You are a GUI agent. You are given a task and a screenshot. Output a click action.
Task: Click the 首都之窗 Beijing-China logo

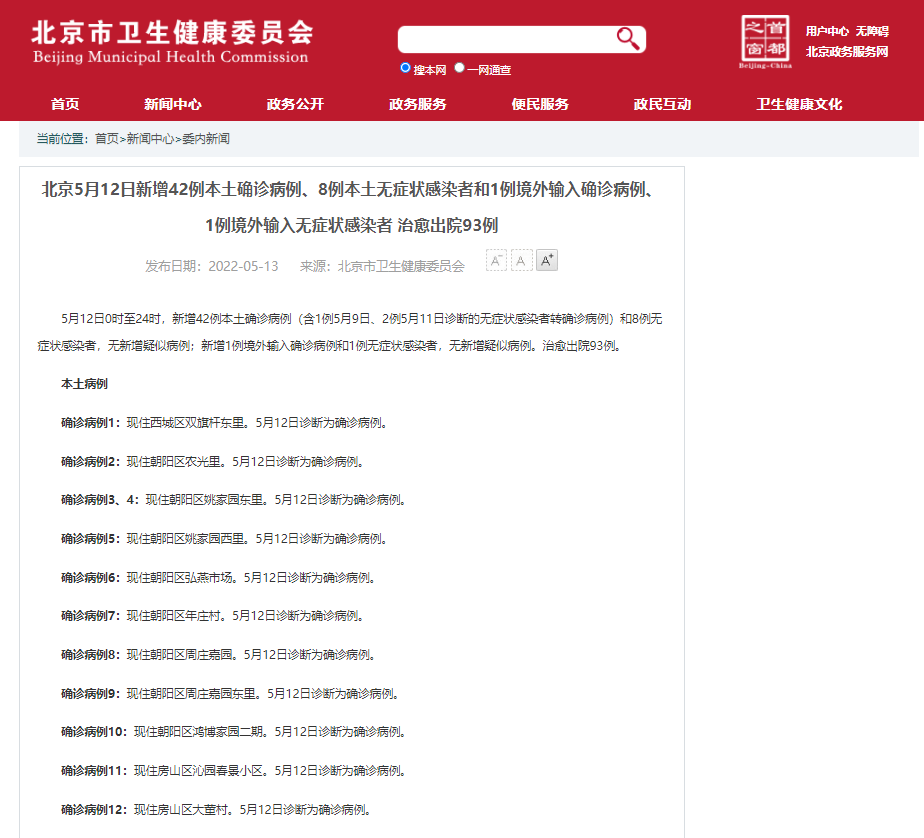pyautogui.click(x=765, y=42)
